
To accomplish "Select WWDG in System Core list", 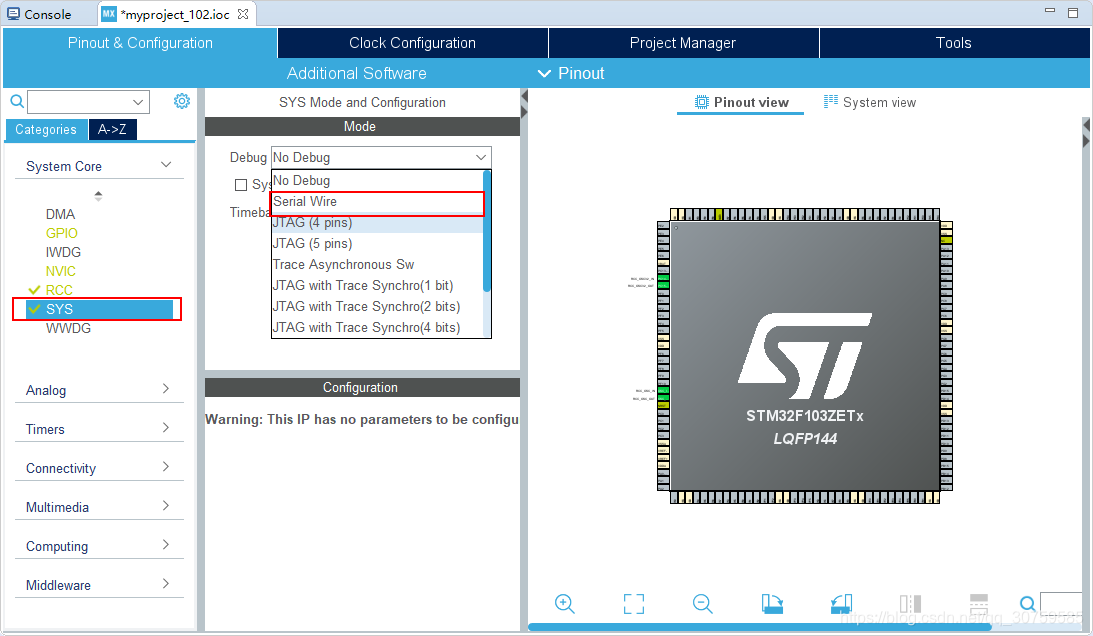I will (x=68, y=328).
